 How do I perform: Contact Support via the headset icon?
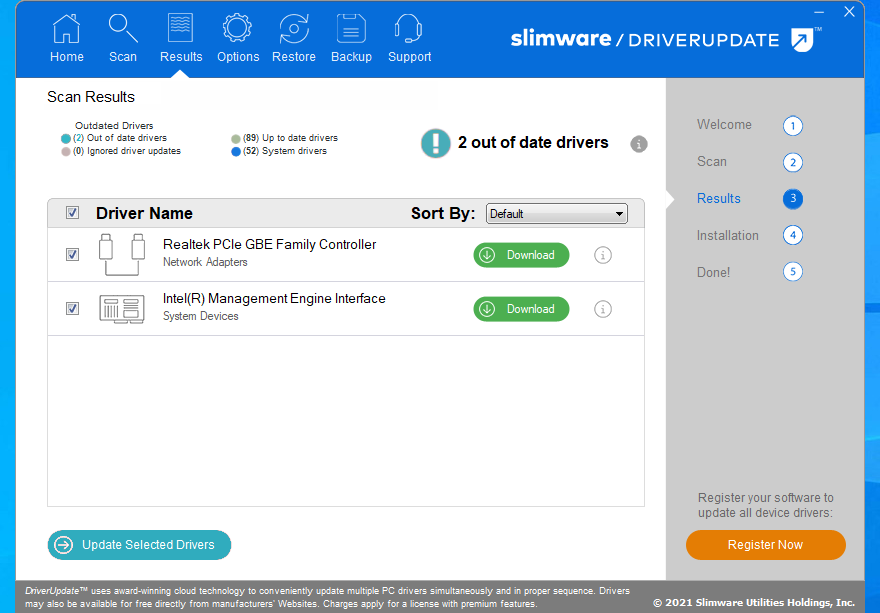[409, 38]
